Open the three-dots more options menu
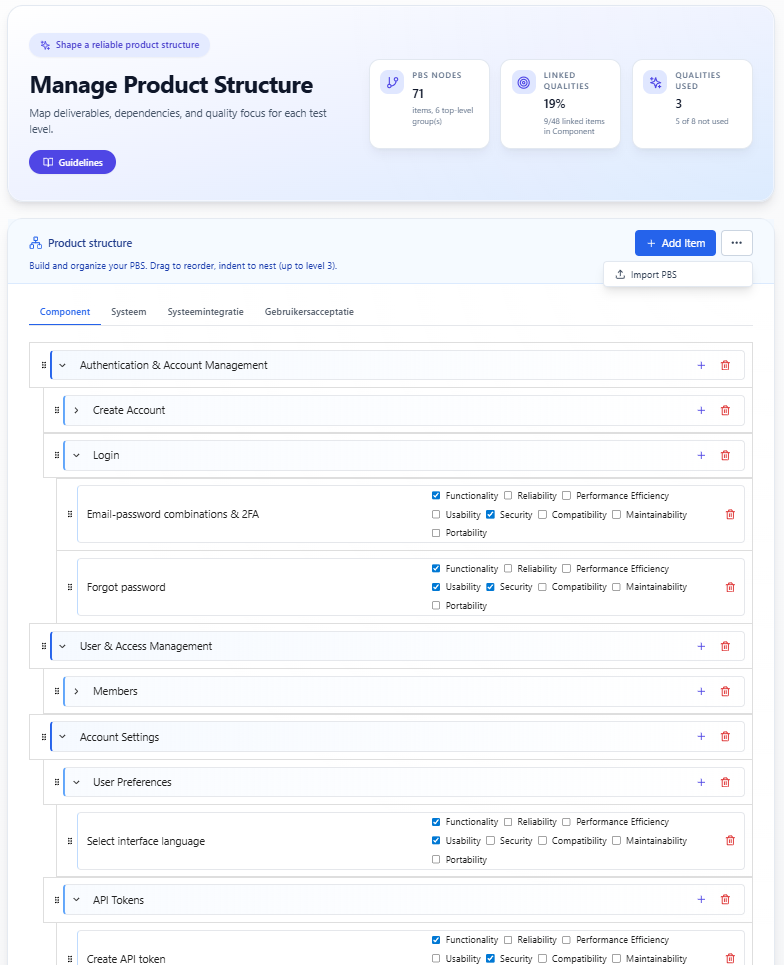 point(737,243)
